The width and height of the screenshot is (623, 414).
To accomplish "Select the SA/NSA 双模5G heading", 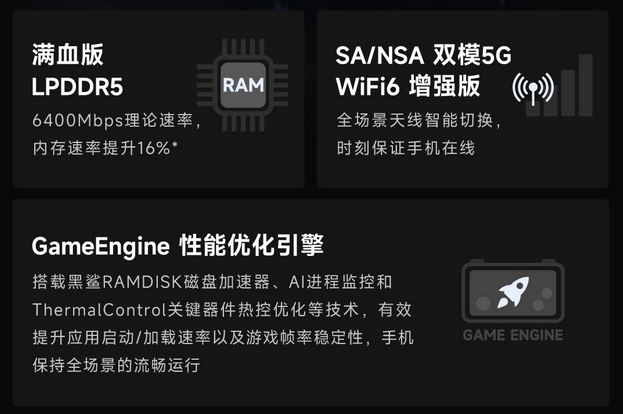I will (x=424, y=55).
